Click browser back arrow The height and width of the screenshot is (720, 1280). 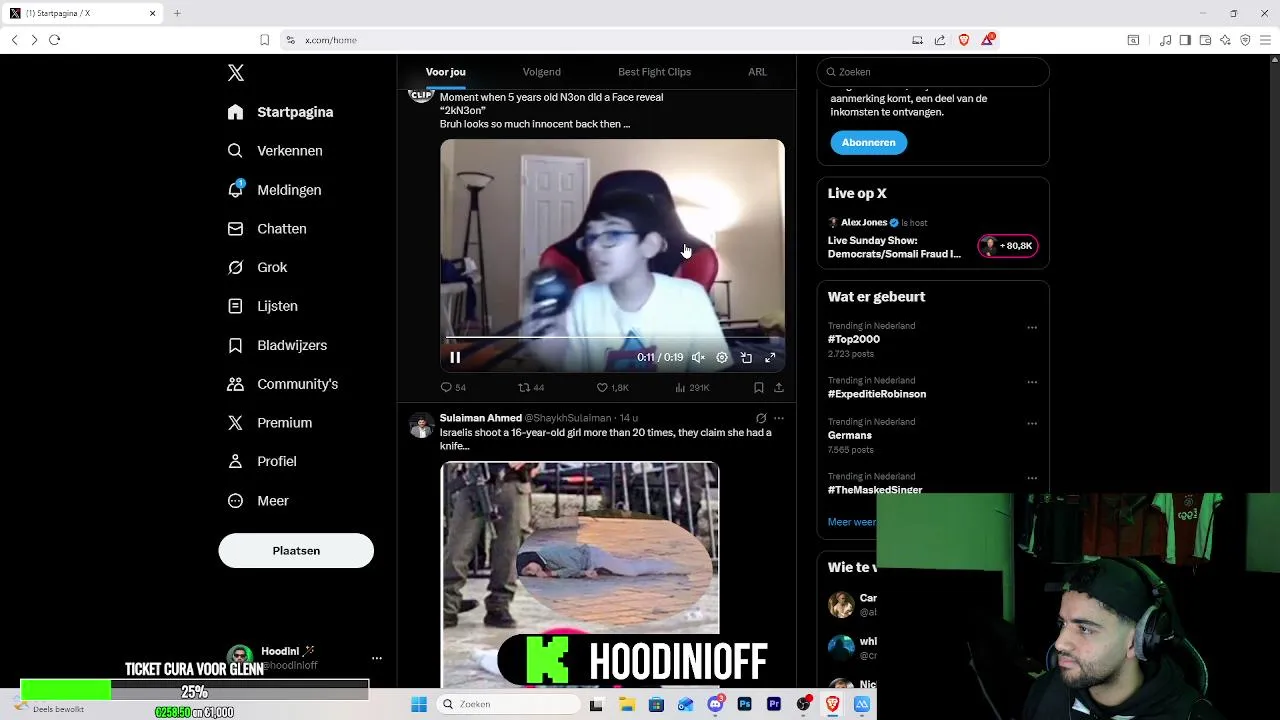tap(14, 40)
